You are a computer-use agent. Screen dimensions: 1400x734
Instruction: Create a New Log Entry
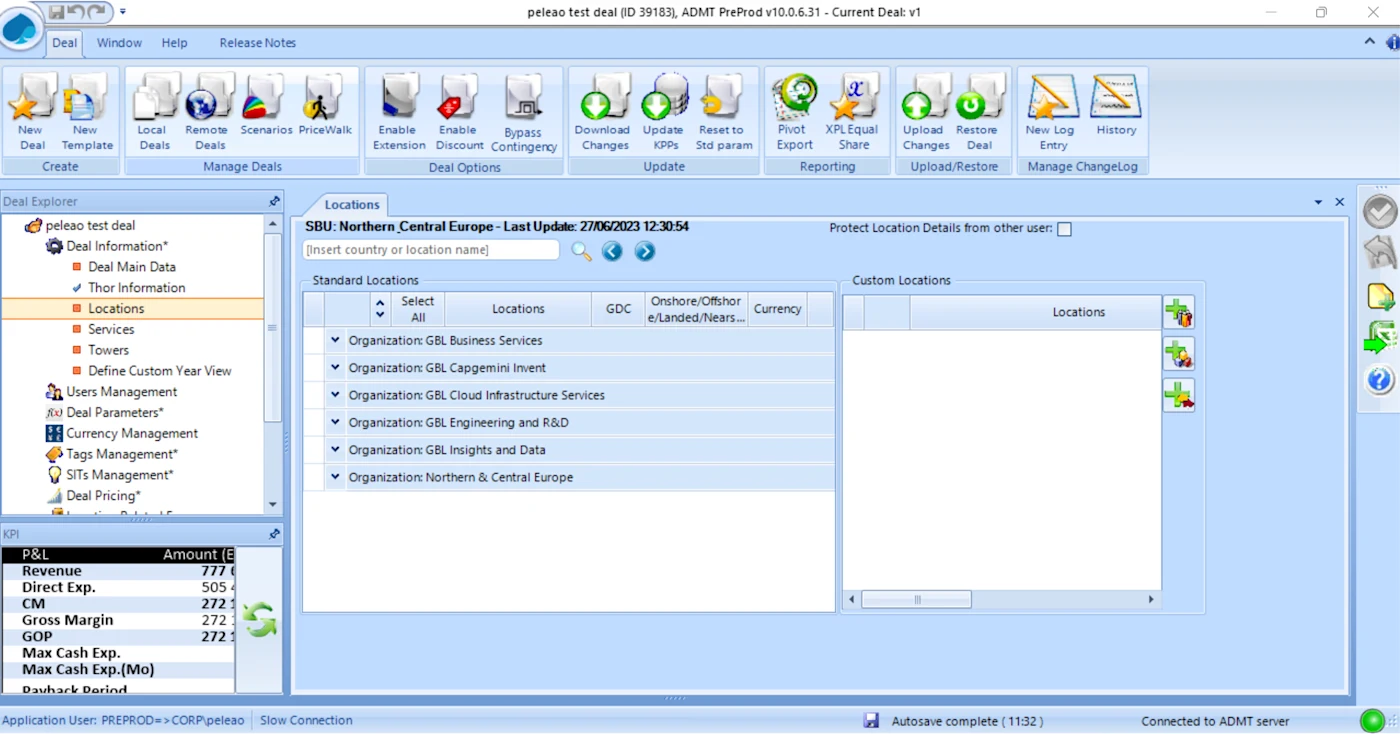(x=1050, y=113)
